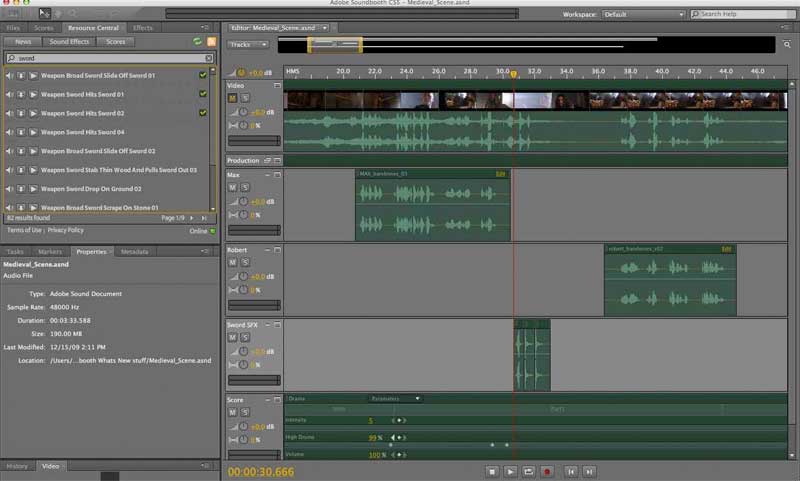
Task: Switch to the Effects tab
Action: point(143,28)
